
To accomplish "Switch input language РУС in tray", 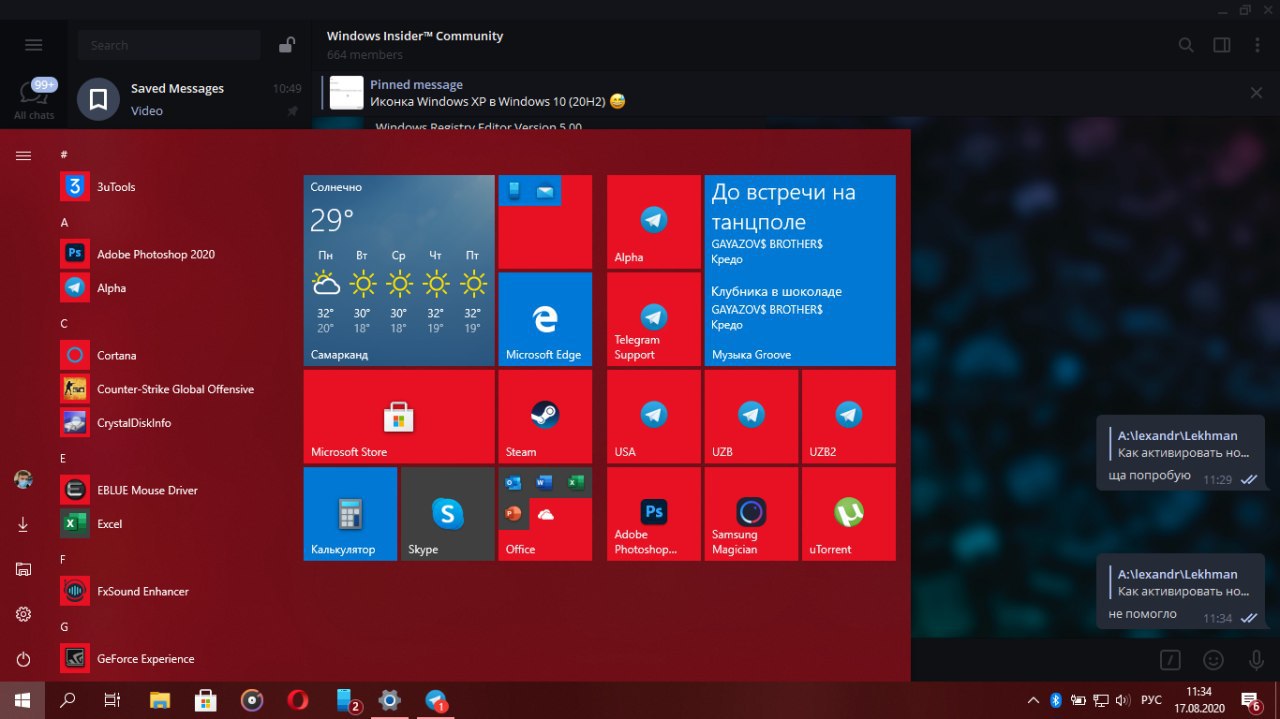I will 1151,700.
